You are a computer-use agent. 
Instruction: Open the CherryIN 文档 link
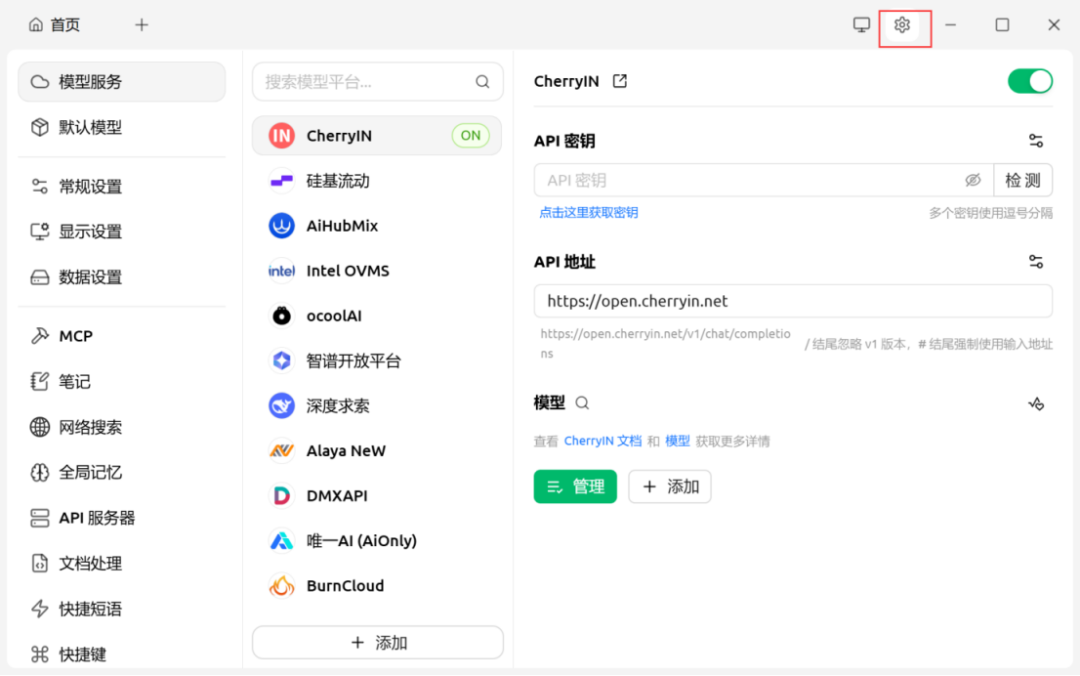(603, 441)
